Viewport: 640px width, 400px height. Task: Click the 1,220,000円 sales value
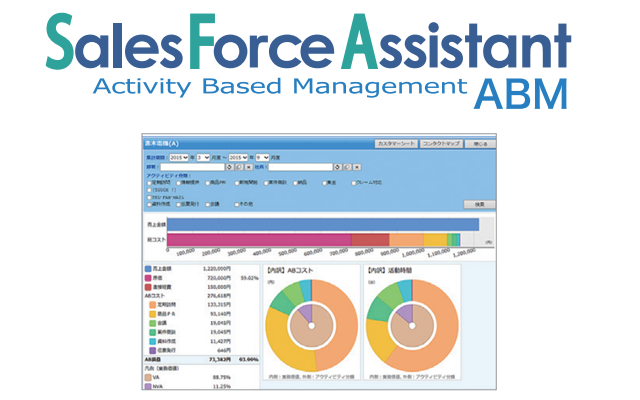tap(217, 269)
